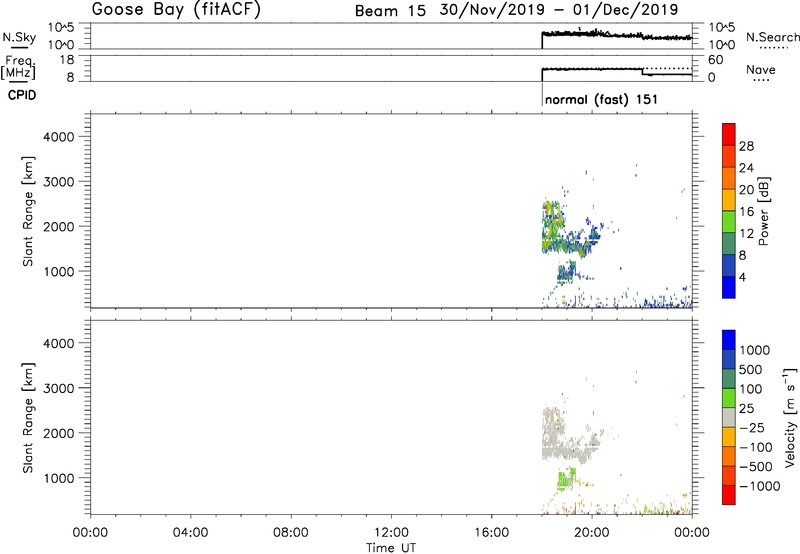Image resolution: width=800 pixels, height=554 pixels.
Task: Click the '500' Velocity colorbar value
Action: point(751,370)
